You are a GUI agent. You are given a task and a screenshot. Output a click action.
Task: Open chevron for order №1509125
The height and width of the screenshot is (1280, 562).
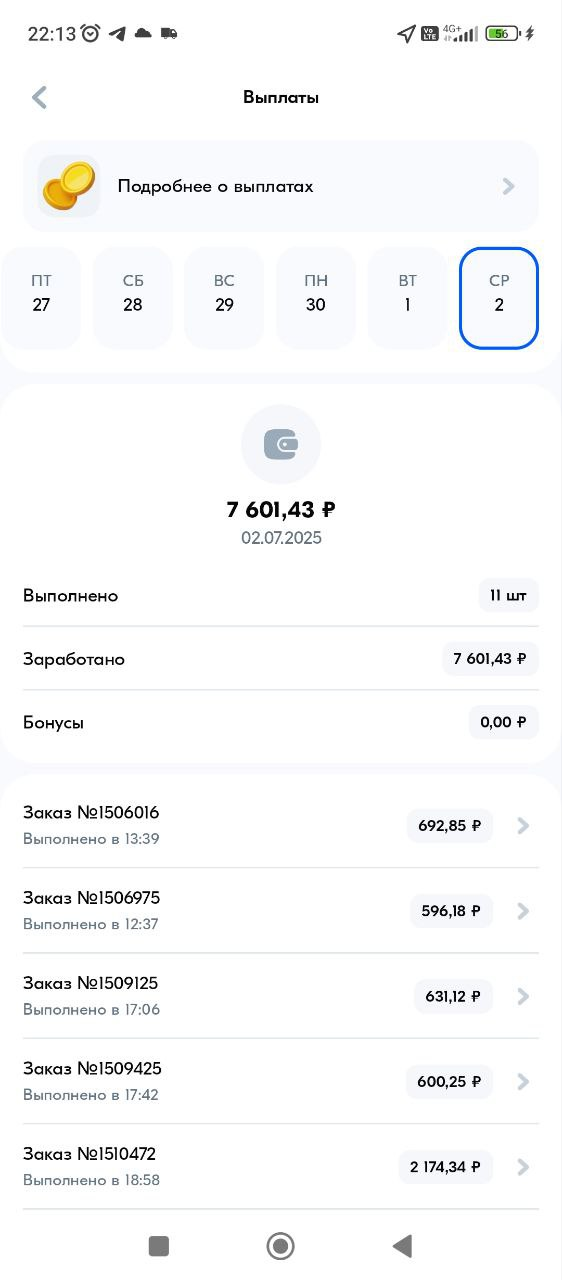(x=523, y=996)
